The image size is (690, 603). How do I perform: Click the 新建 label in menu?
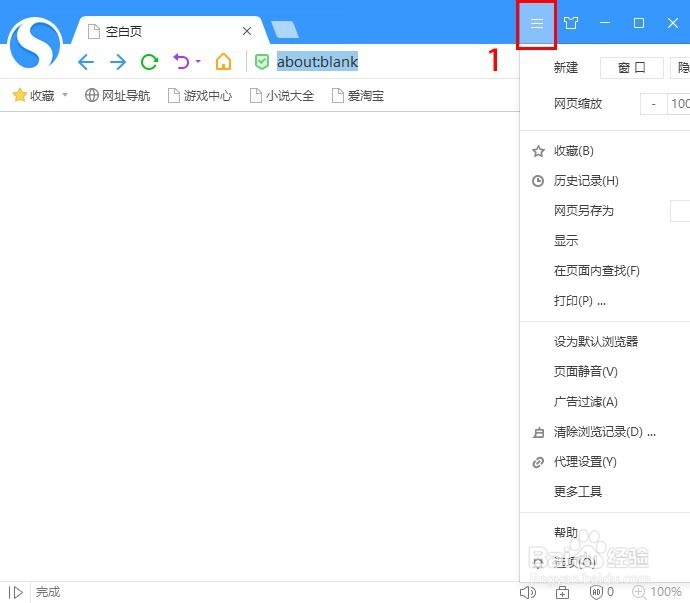coord(566,68)
